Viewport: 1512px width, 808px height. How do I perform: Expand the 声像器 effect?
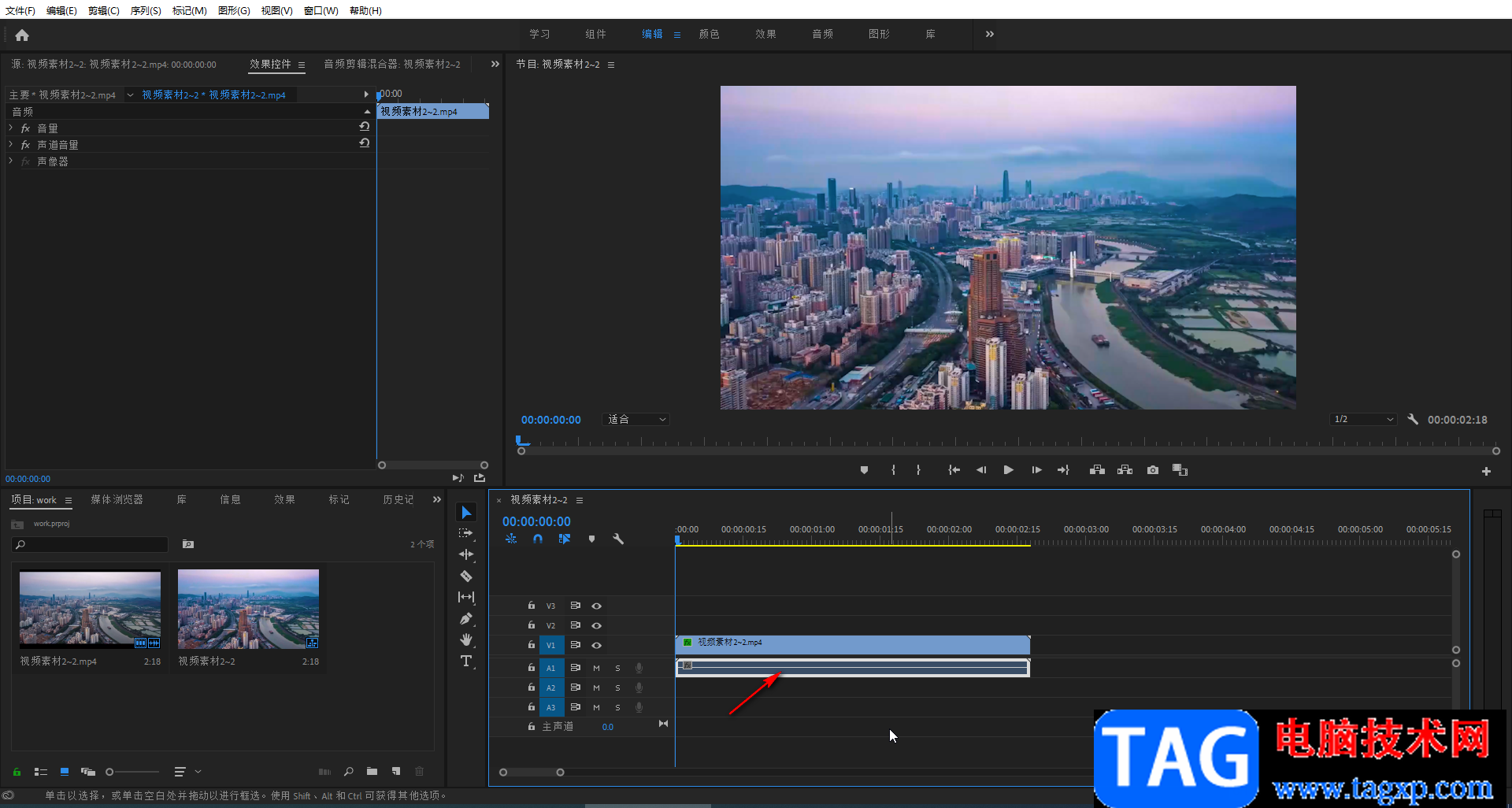click(x=11, y=161)
